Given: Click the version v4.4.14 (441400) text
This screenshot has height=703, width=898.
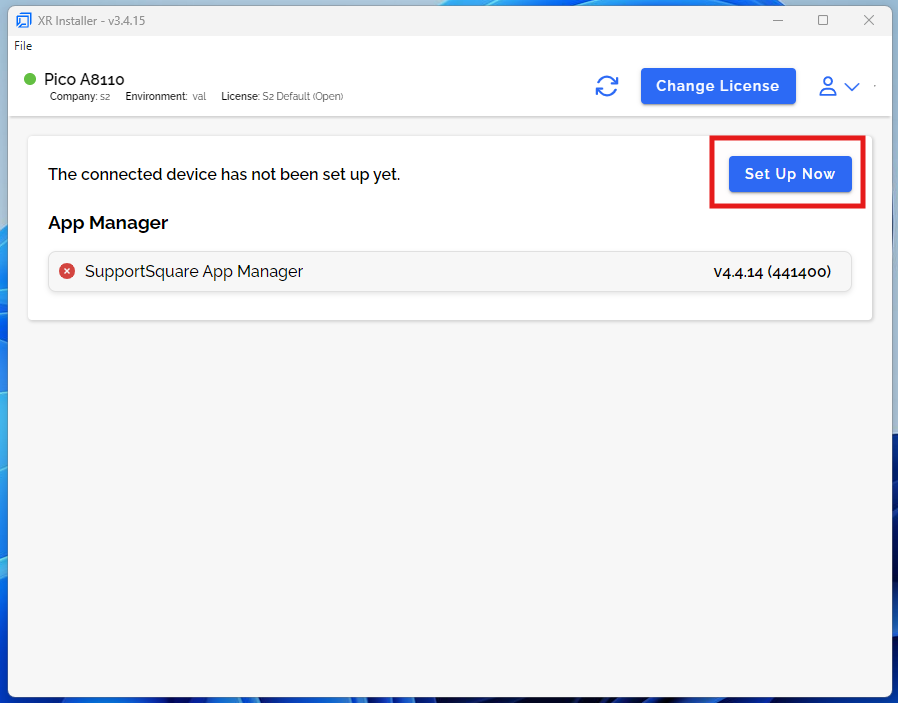Looking at the screenshot, I should point(772,272).
